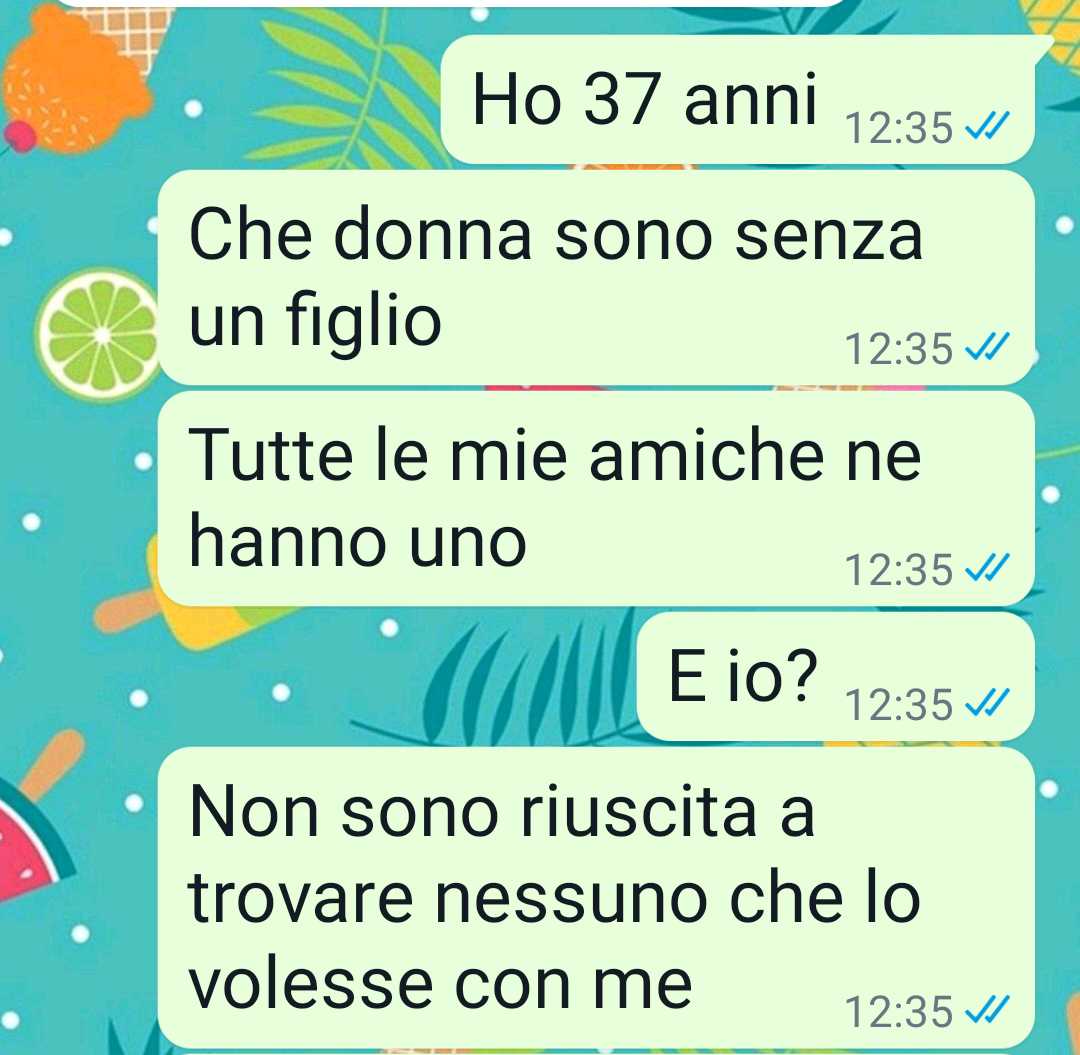Click the read ticks next to "E io?"
This screenshot has width=1080, height=1055.
(x=987, y=703)
